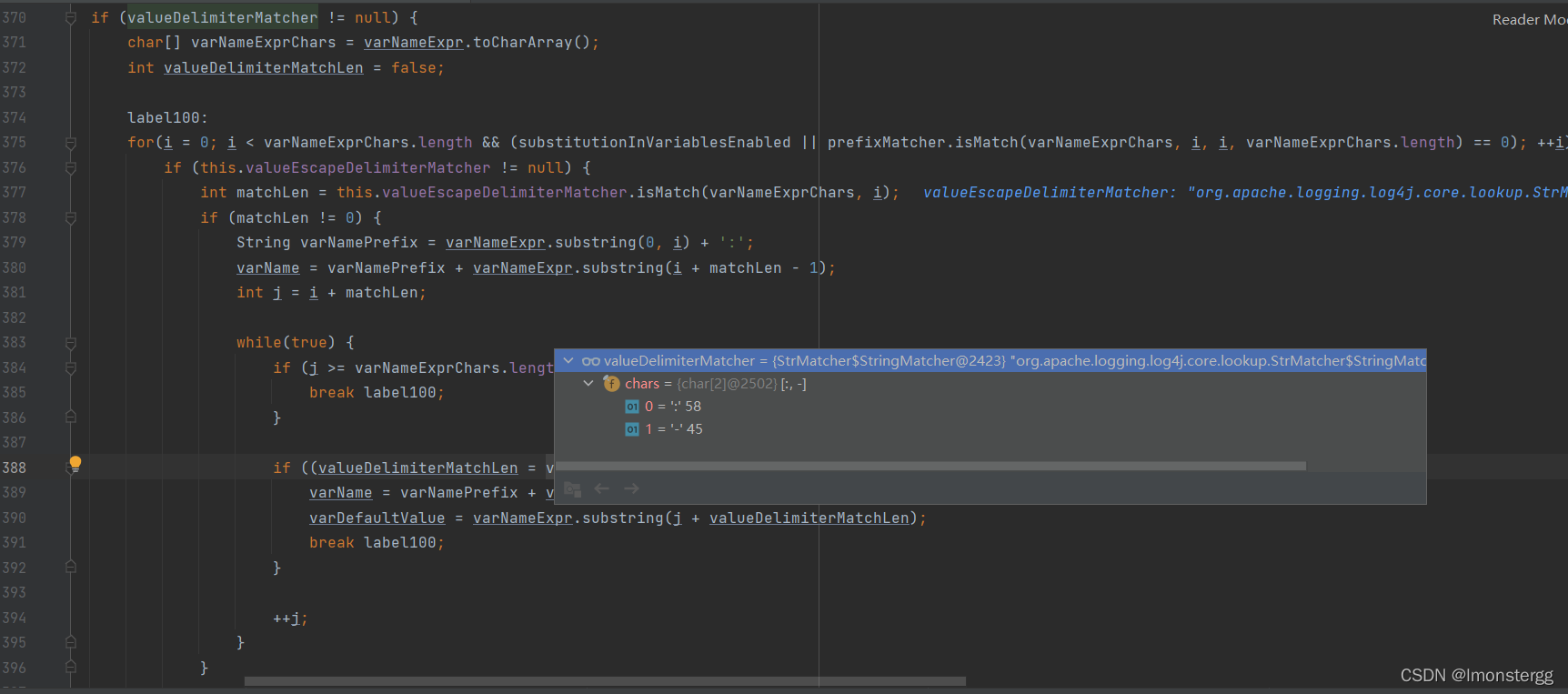1568x694 pixels.
Task: Click the fold end marker at line 386
Action: (71, 417)
